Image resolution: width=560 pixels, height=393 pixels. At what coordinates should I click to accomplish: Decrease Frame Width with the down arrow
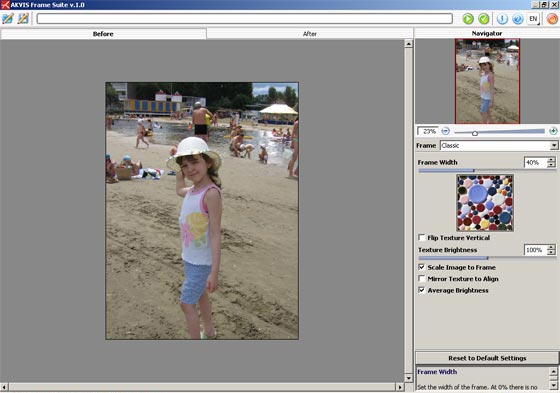(551, 165)
